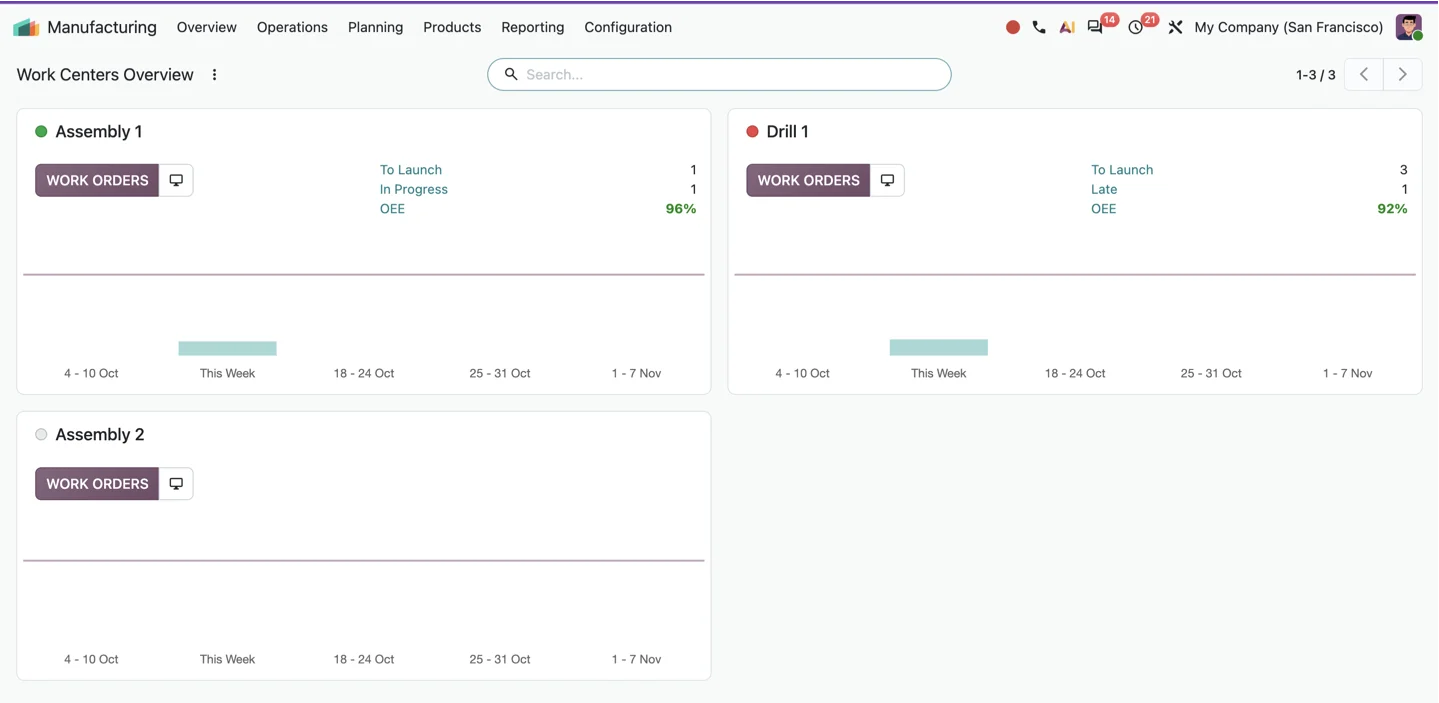This screenshot has width=1439, height=703.
Task: Click "4 - 10 Oct" label in Drill 1 chart
Action: [802, 373]
